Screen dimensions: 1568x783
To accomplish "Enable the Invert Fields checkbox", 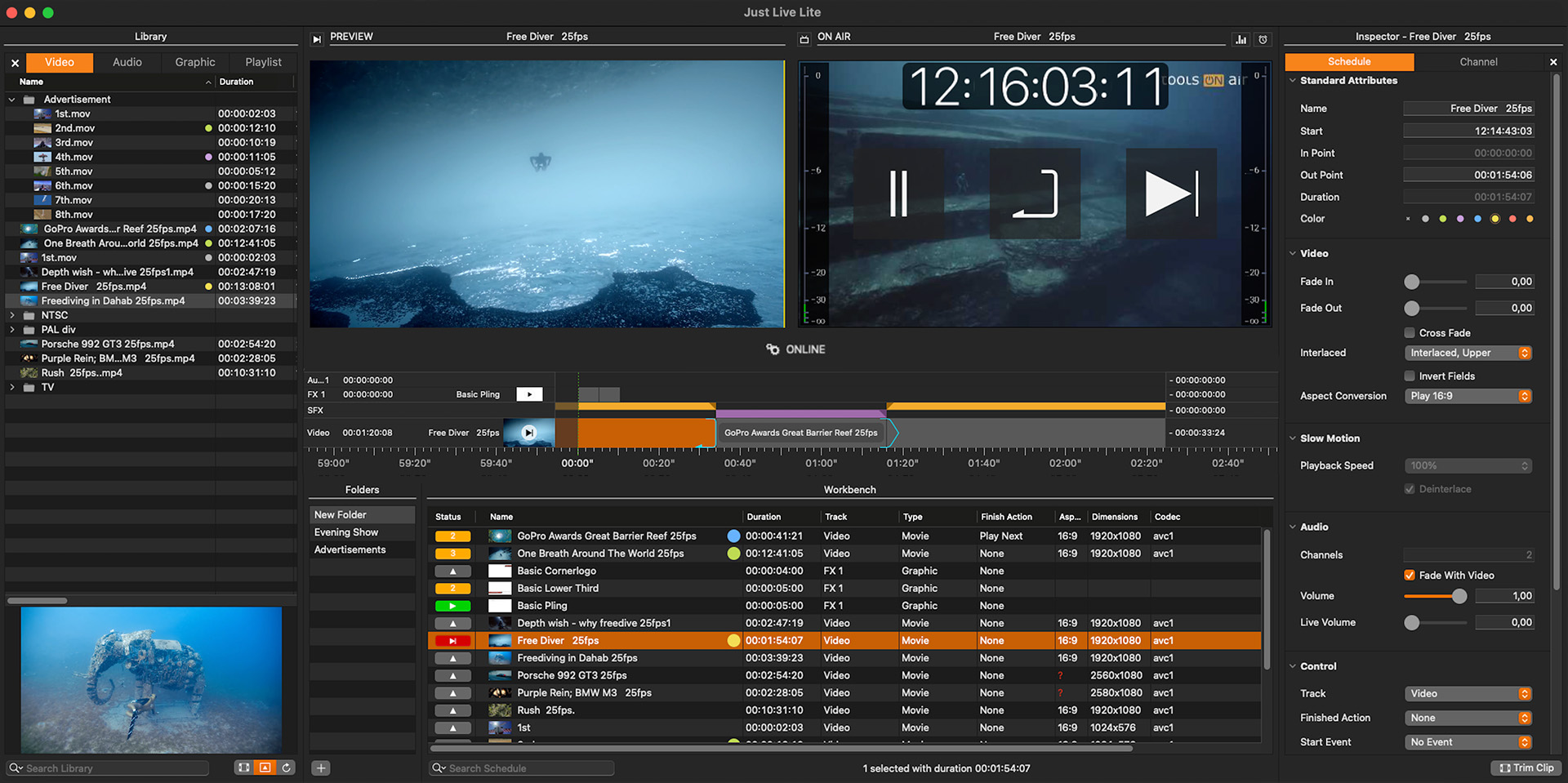I will pos(1409,376).
